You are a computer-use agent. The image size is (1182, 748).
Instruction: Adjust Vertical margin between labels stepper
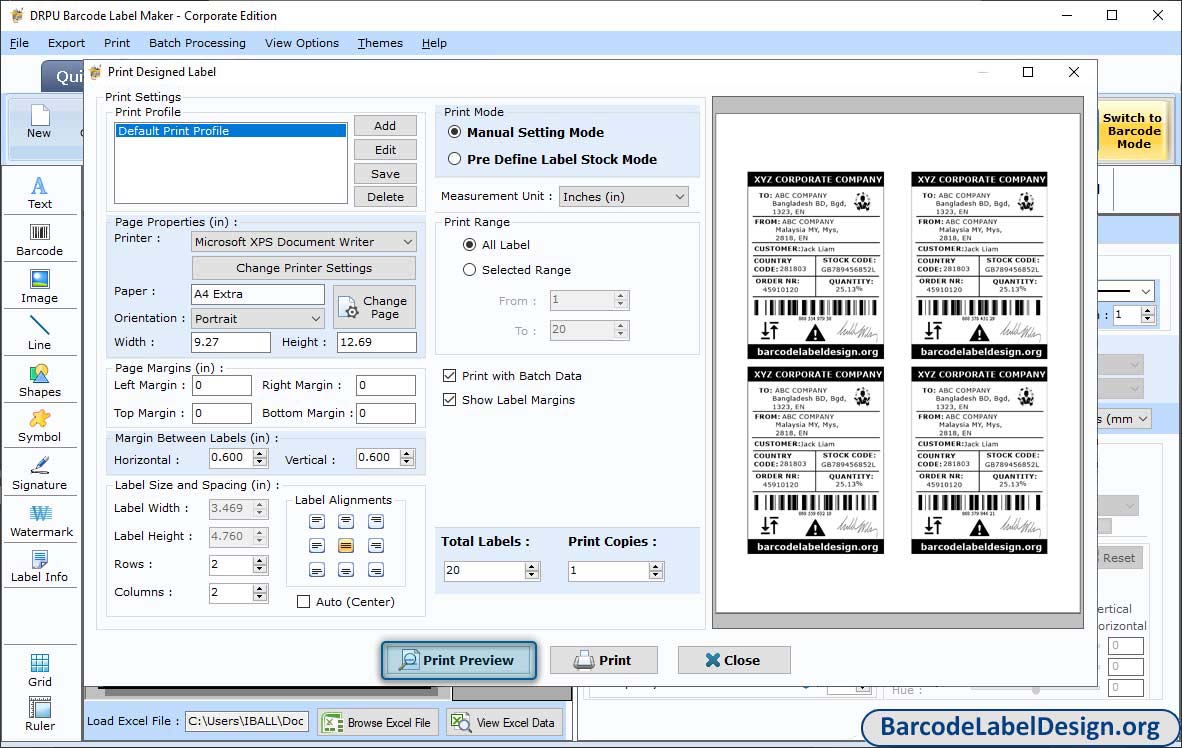pos(407,458)
